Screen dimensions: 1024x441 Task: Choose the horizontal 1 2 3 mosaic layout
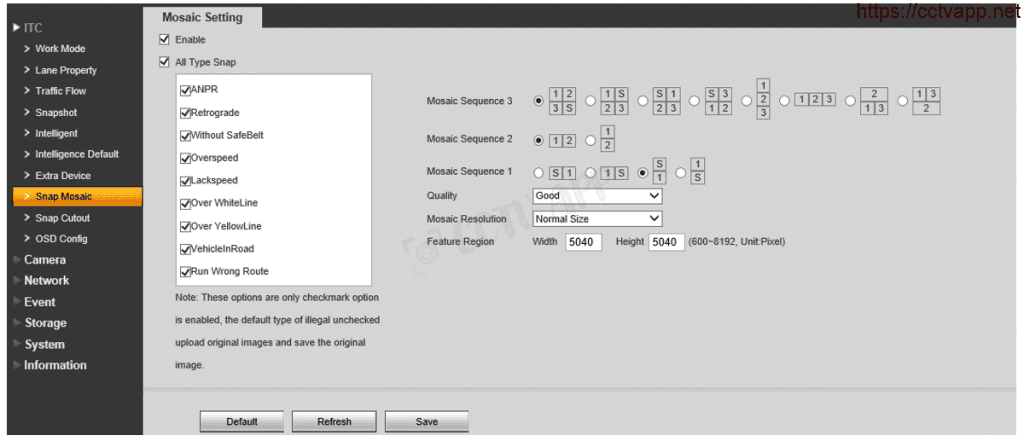point(785,100)
